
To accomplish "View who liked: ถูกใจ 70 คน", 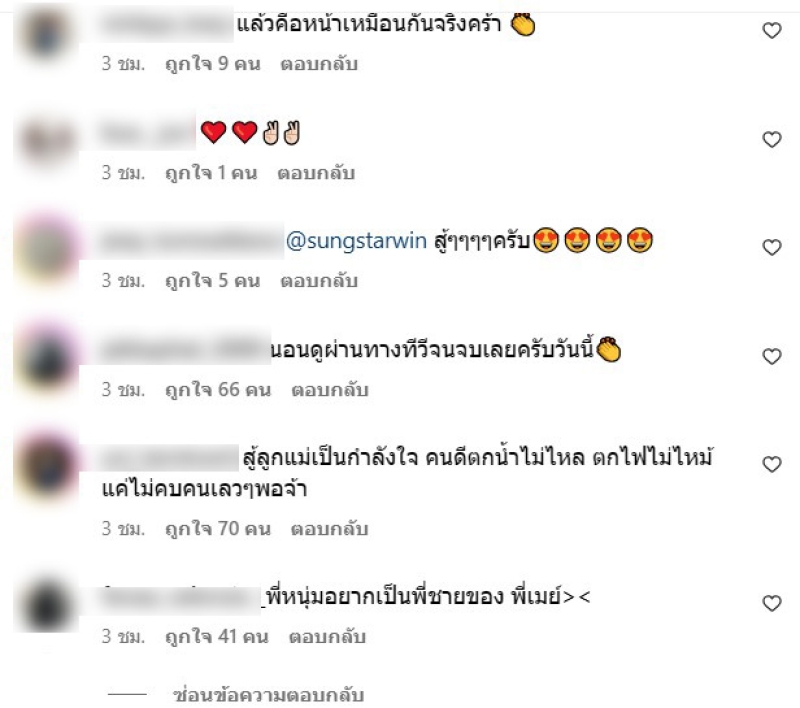I will pos(218,529).
